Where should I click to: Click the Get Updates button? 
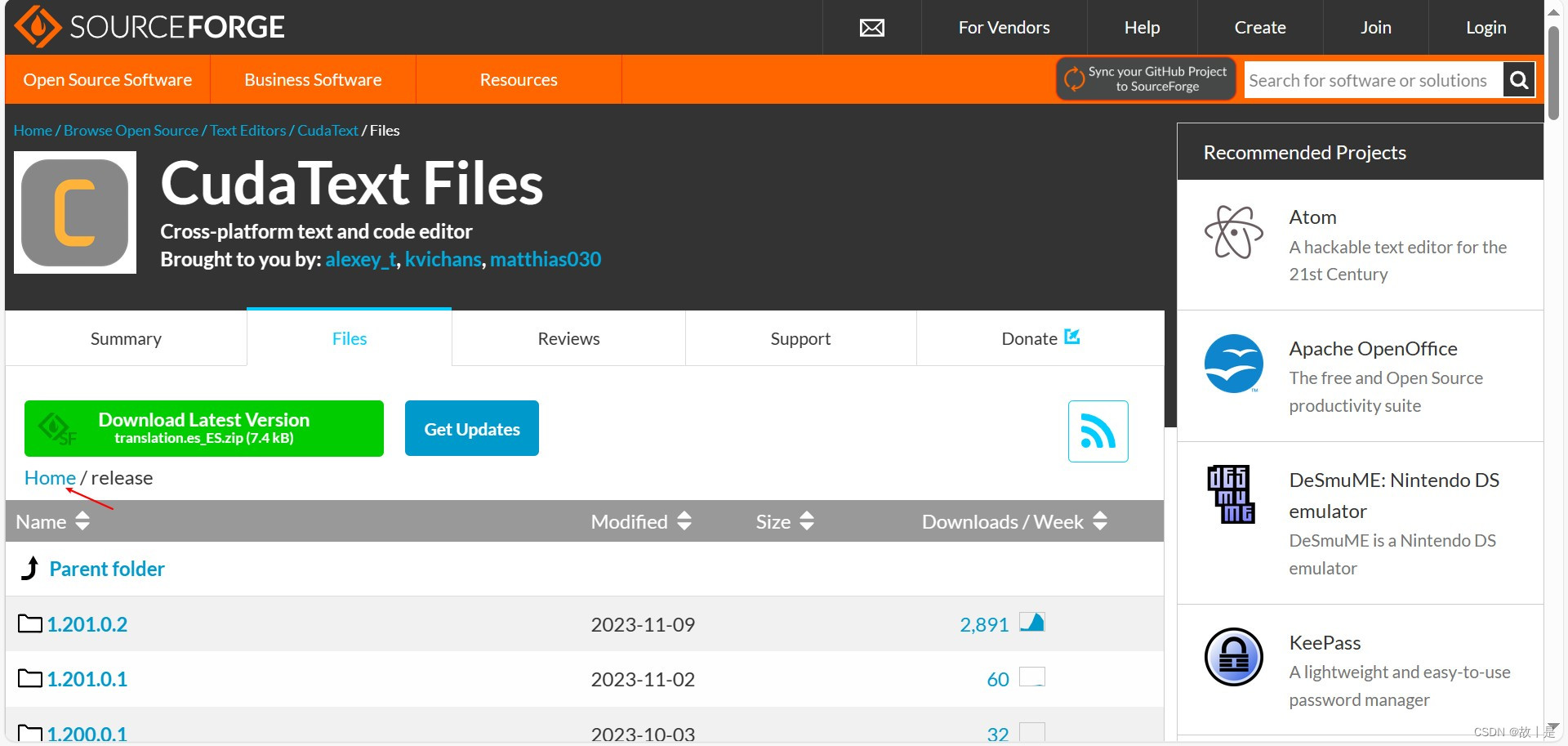pos(472,428)
